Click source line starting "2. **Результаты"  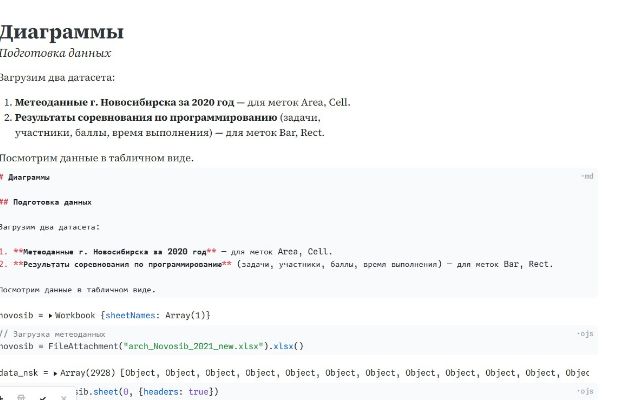(x=276, y=264)
